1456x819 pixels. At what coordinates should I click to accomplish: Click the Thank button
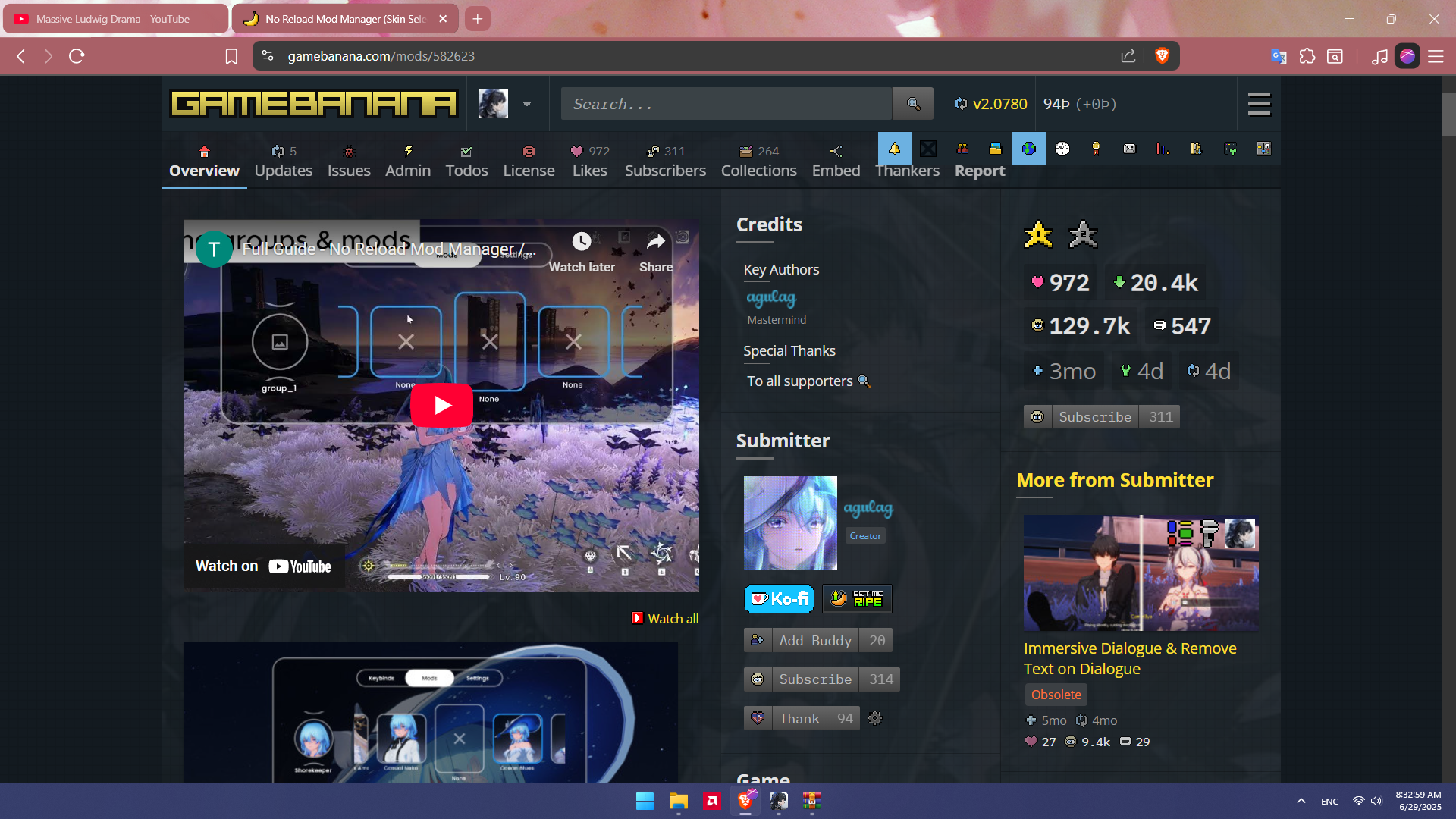[802, 718]
